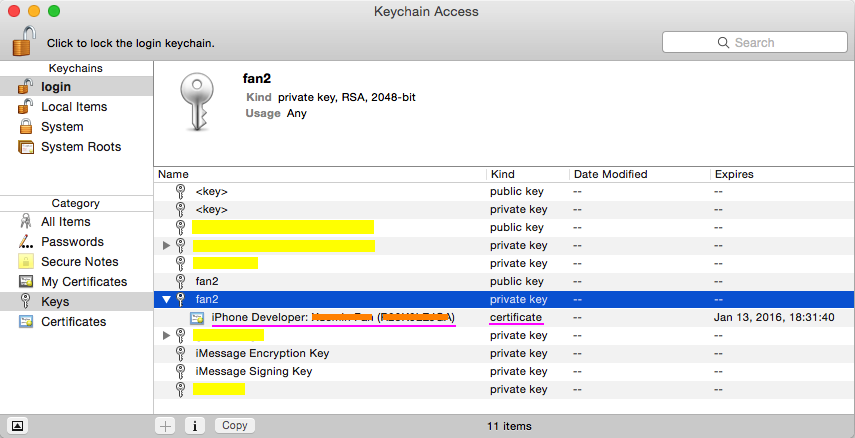Click the plus button to add item
Screen dimensions: 855x438
click(166, 426)
